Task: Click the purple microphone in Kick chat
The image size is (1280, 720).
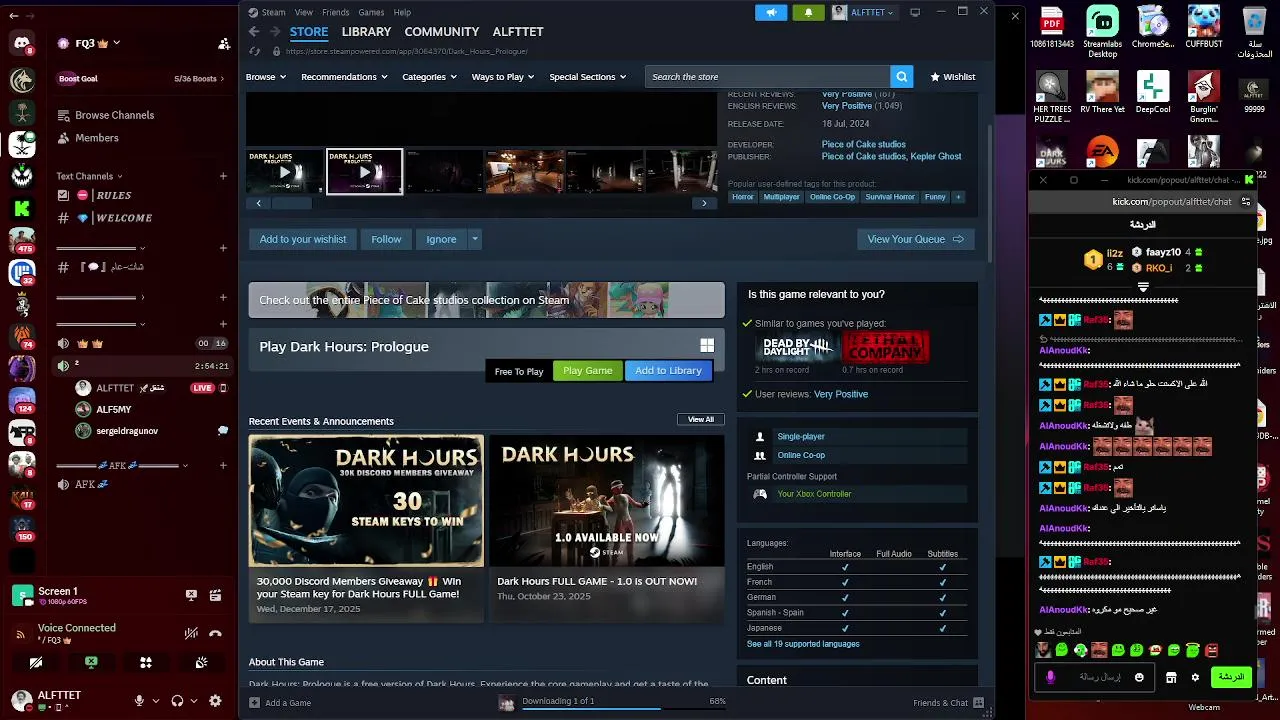Action: point(1050,677)
